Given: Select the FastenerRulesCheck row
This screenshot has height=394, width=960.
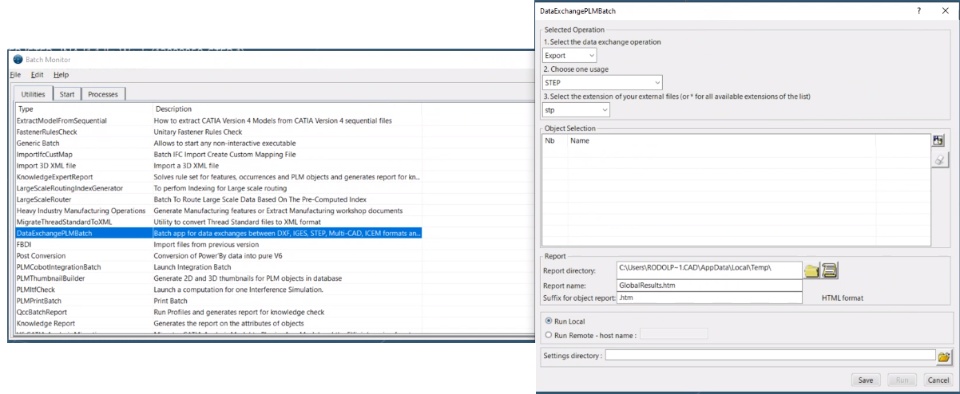Looking at the screenshot, I should (x=219, y=132).
